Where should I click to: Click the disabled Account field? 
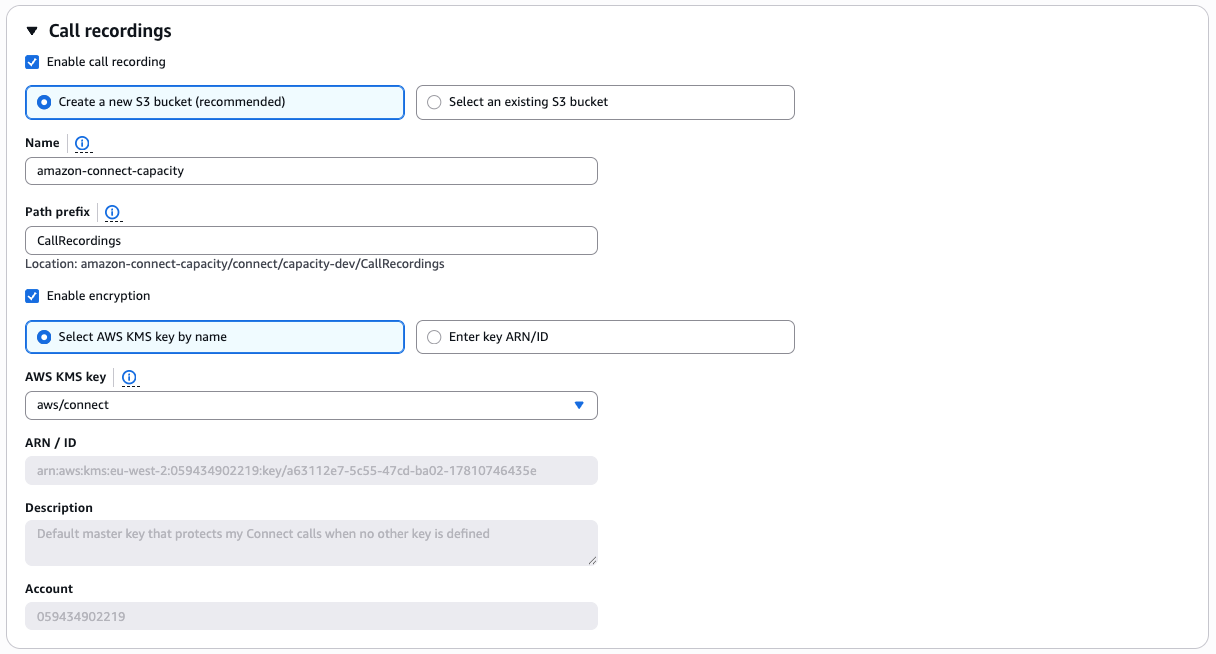point(311,616)
